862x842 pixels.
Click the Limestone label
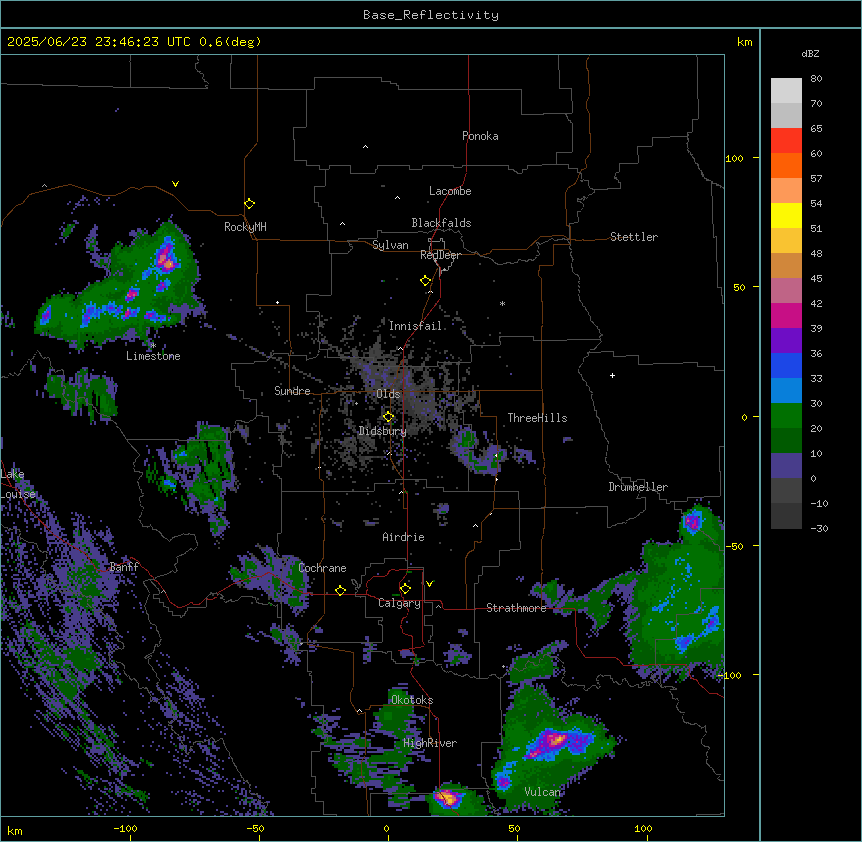pyautogui.click(x=153, y=356)
